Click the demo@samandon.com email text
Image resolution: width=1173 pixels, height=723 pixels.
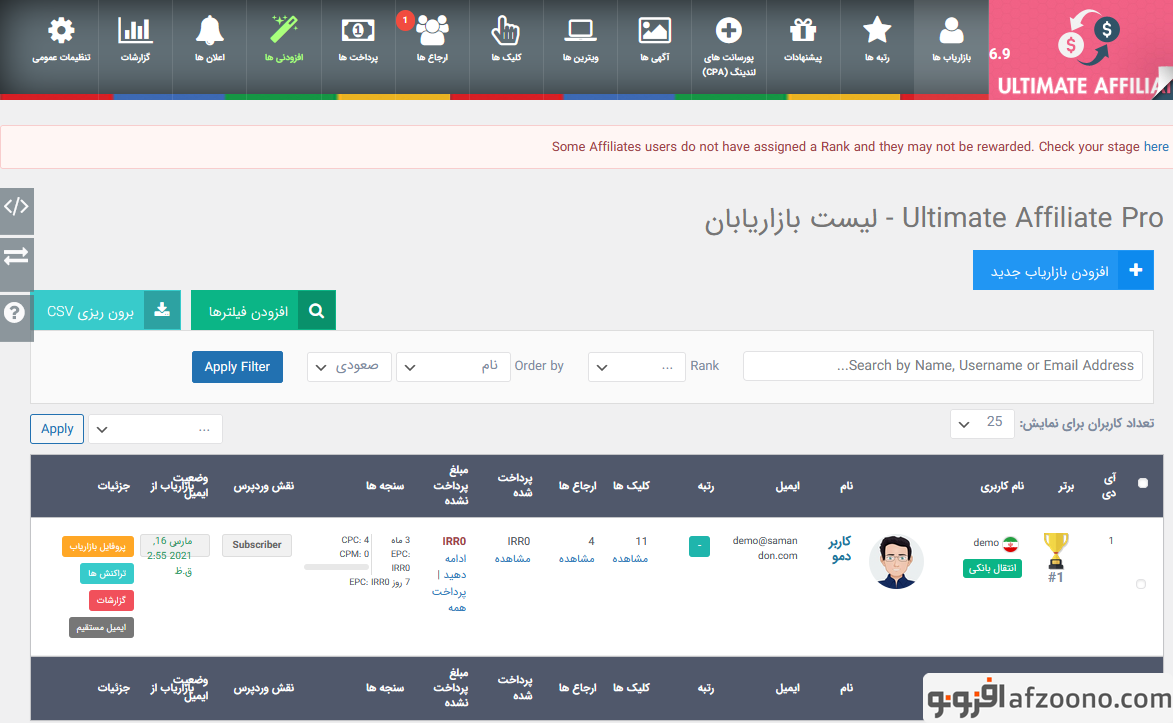[765, 548]
